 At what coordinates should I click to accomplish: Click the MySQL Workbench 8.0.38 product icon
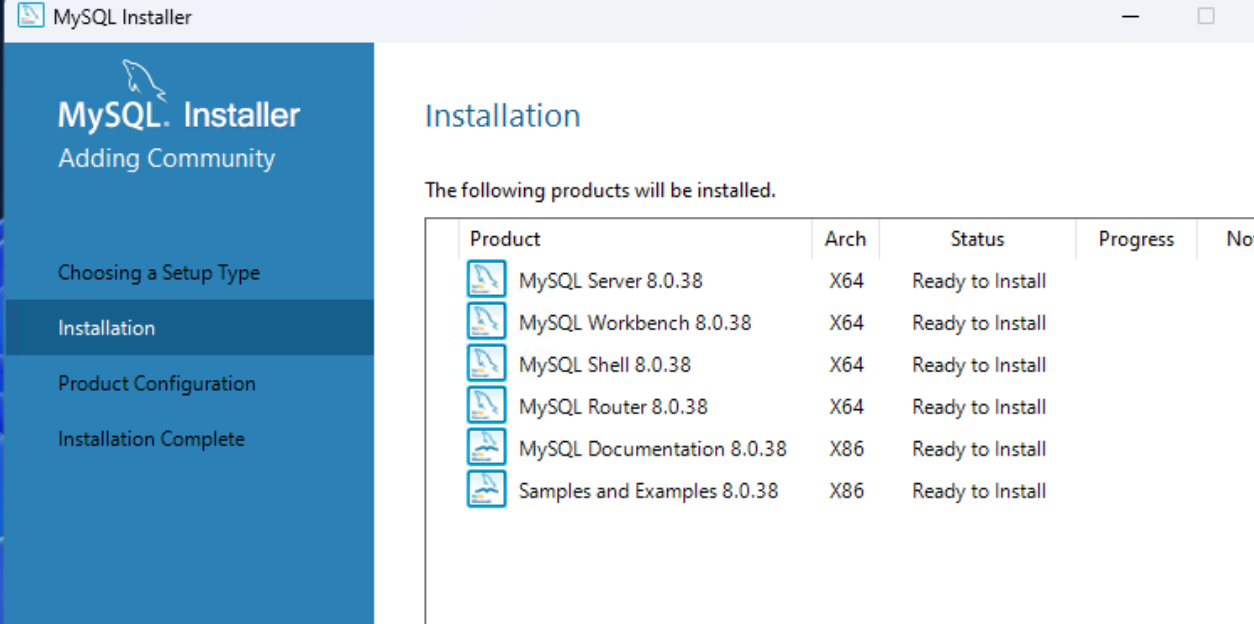pos(486,323)
